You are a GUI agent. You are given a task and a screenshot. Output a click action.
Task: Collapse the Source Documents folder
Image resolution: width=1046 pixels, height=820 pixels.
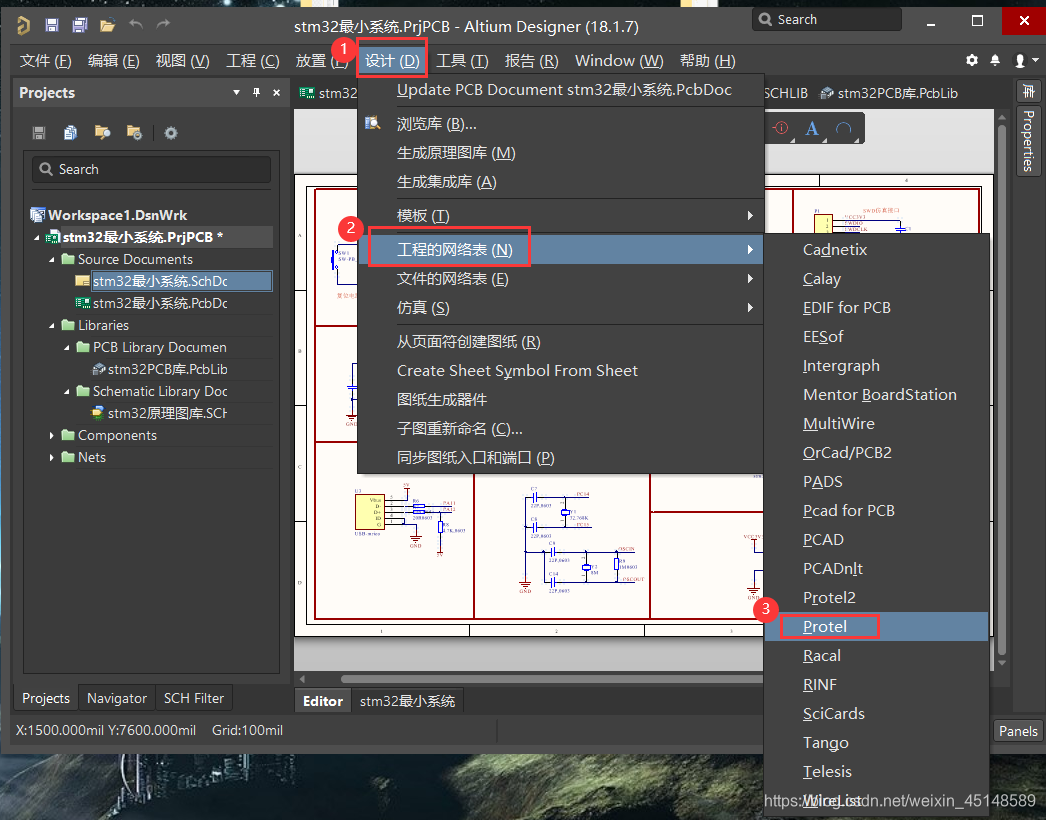53,259
